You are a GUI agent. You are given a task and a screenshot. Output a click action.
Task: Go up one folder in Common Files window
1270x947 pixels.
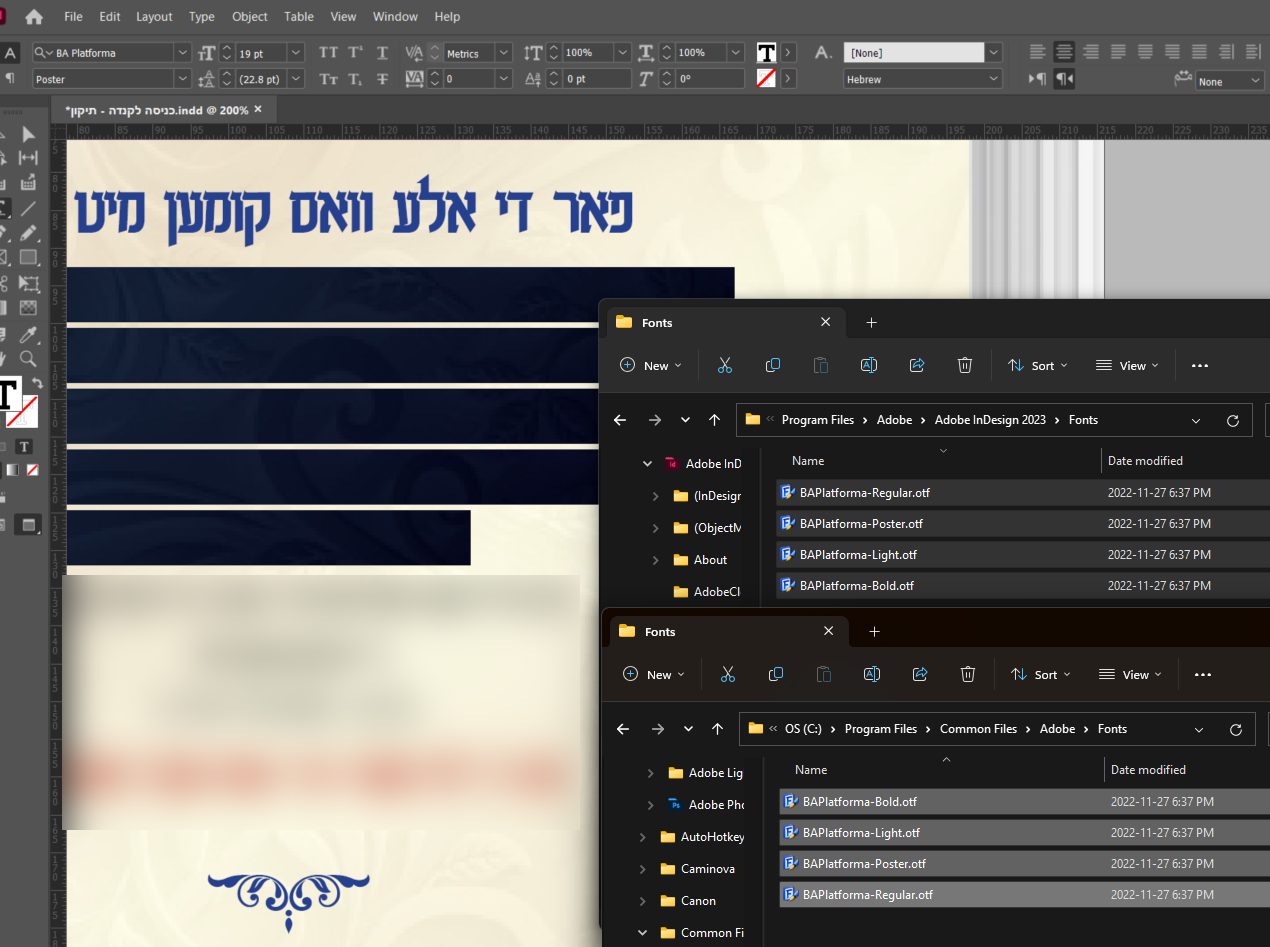coord(717,729)
